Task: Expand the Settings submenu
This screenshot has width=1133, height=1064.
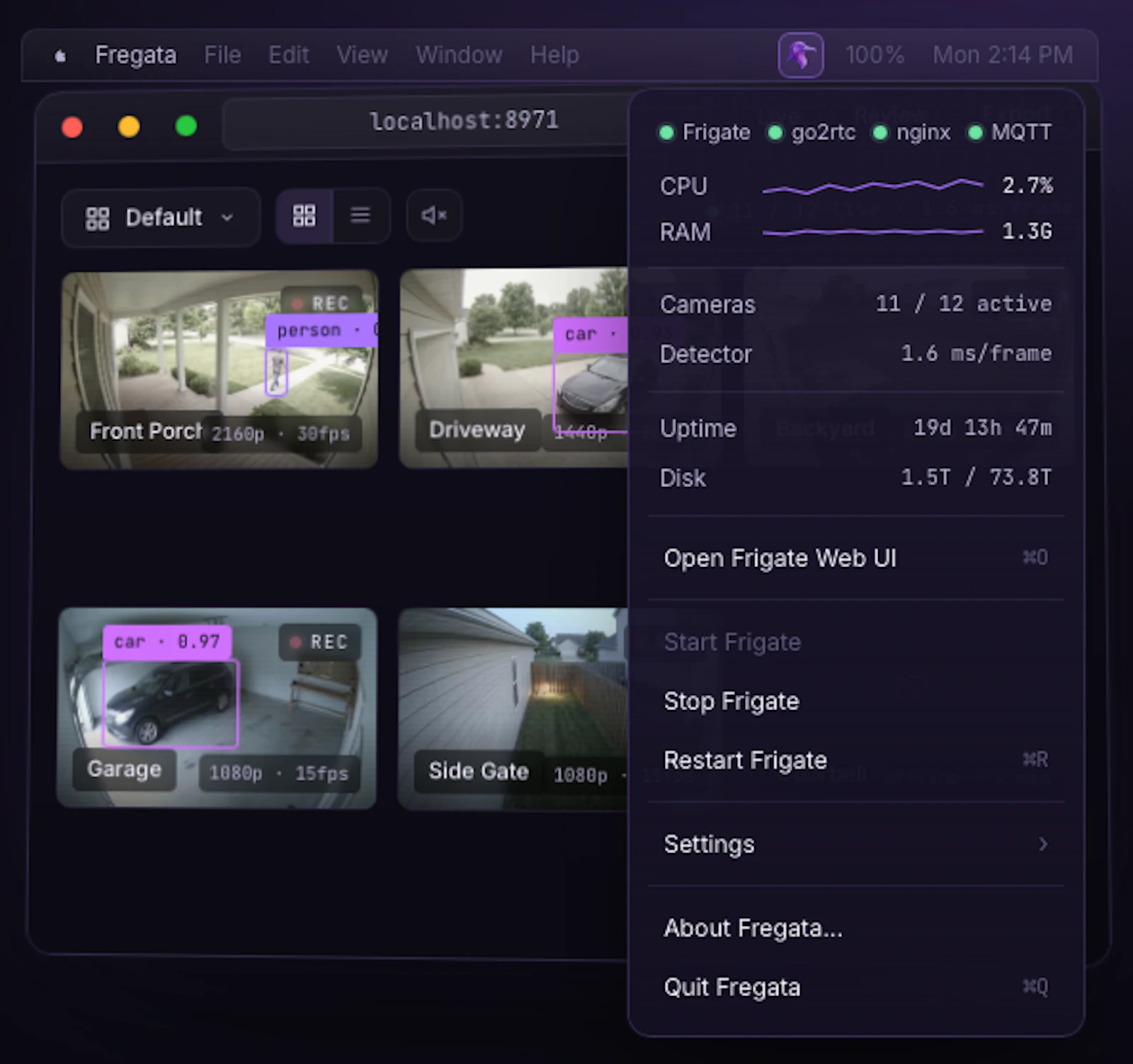Action: (856, 844)
